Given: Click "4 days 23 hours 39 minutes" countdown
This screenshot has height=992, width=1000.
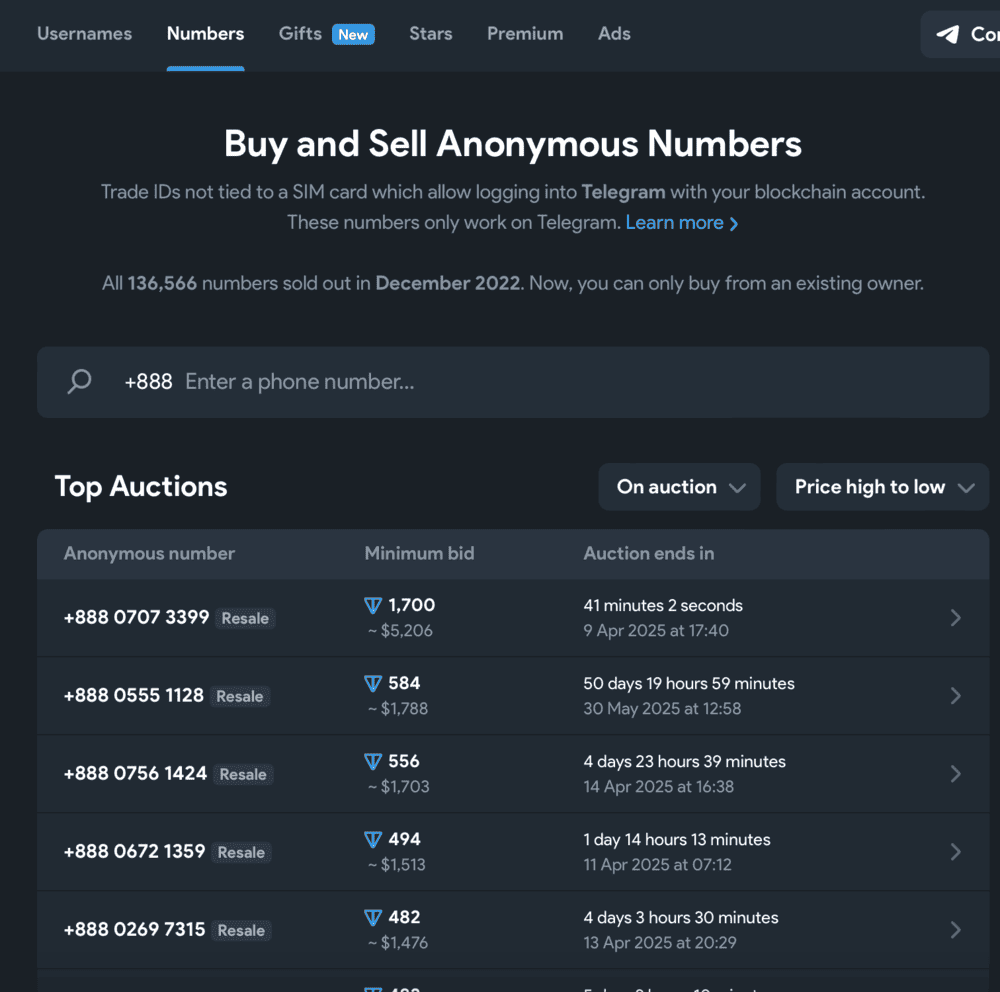Looking at the screenshot, I should 684,761.
